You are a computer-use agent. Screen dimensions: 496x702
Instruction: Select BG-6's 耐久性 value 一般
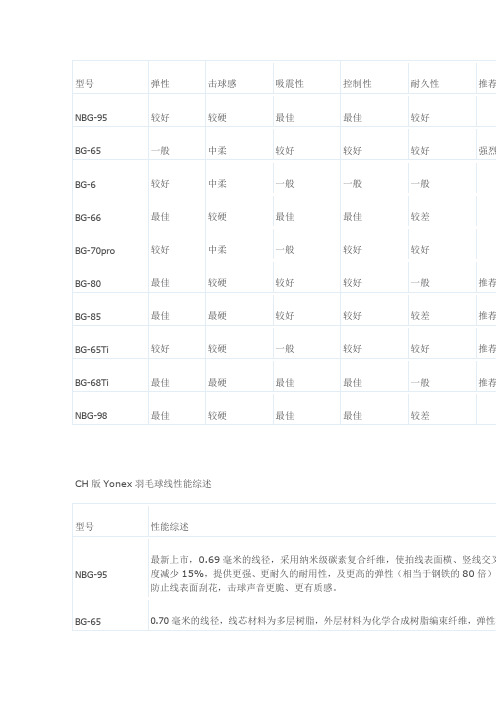point(420,184)
